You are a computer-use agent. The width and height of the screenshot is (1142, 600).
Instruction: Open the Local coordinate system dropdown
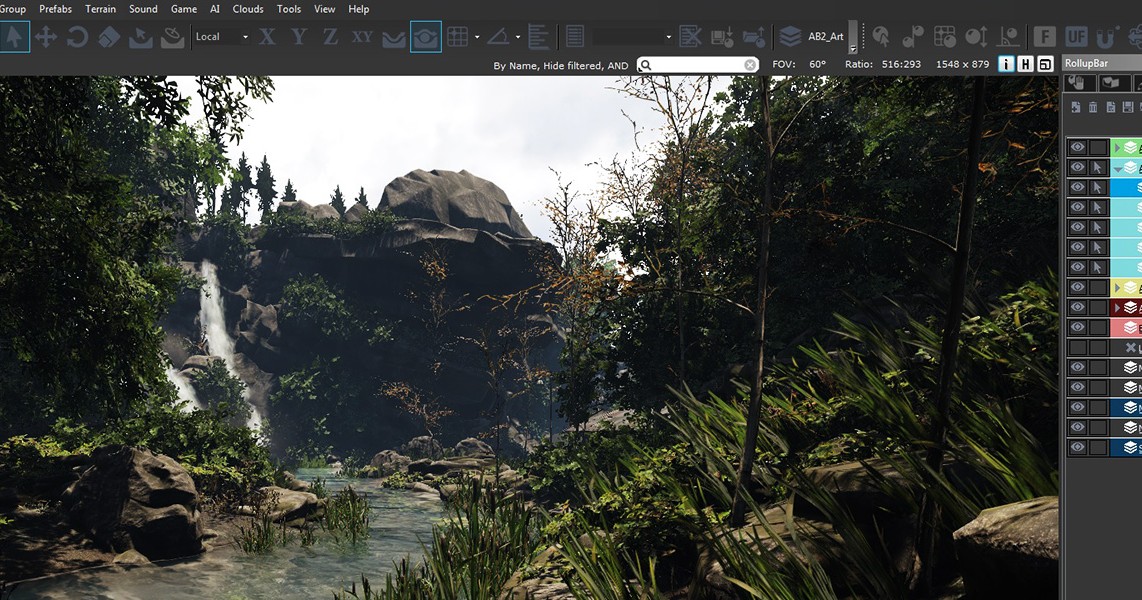click(x=222, y=36)
